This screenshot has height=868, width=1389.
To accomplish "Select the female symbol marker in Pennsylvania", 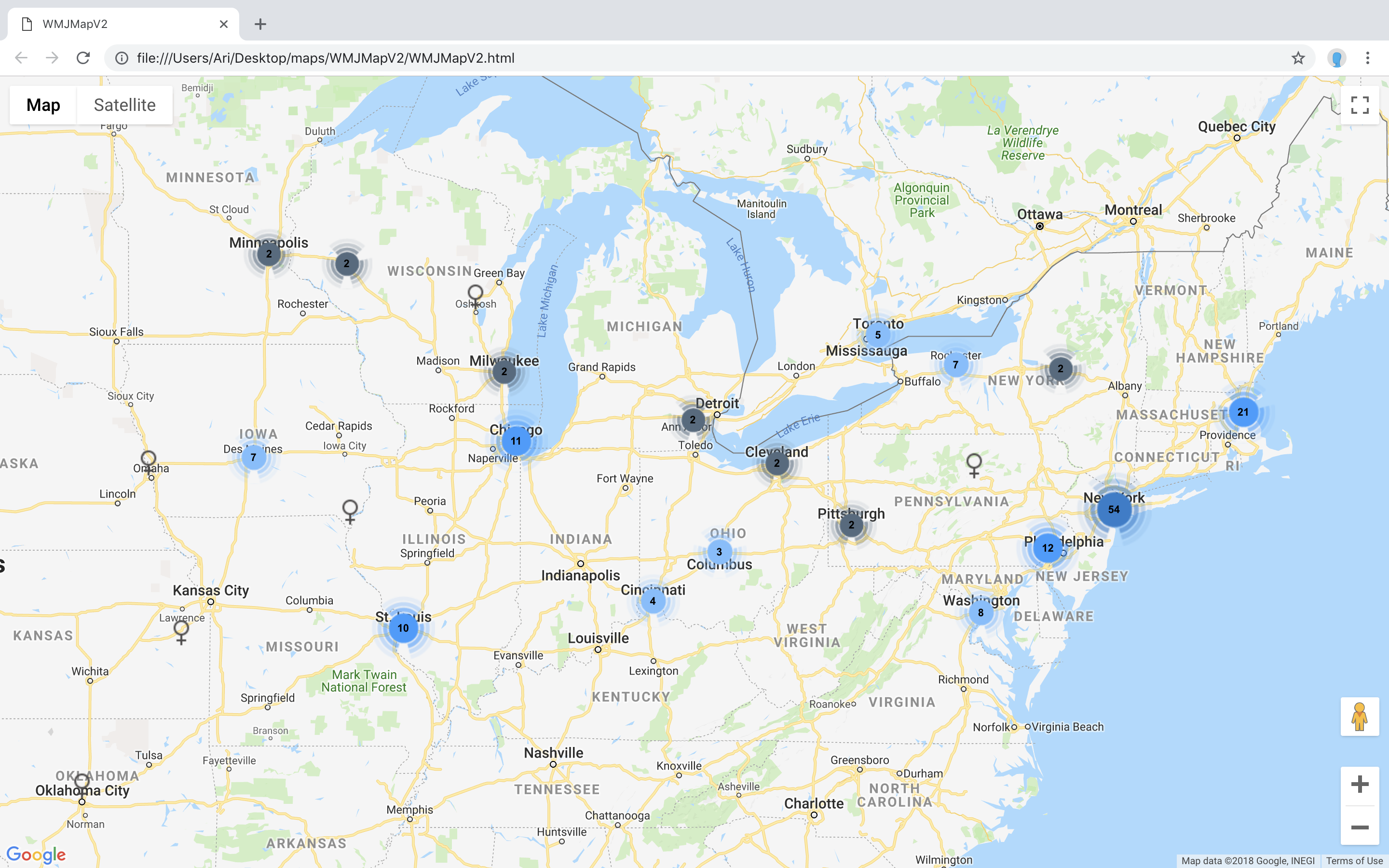I will click(974, 465).
